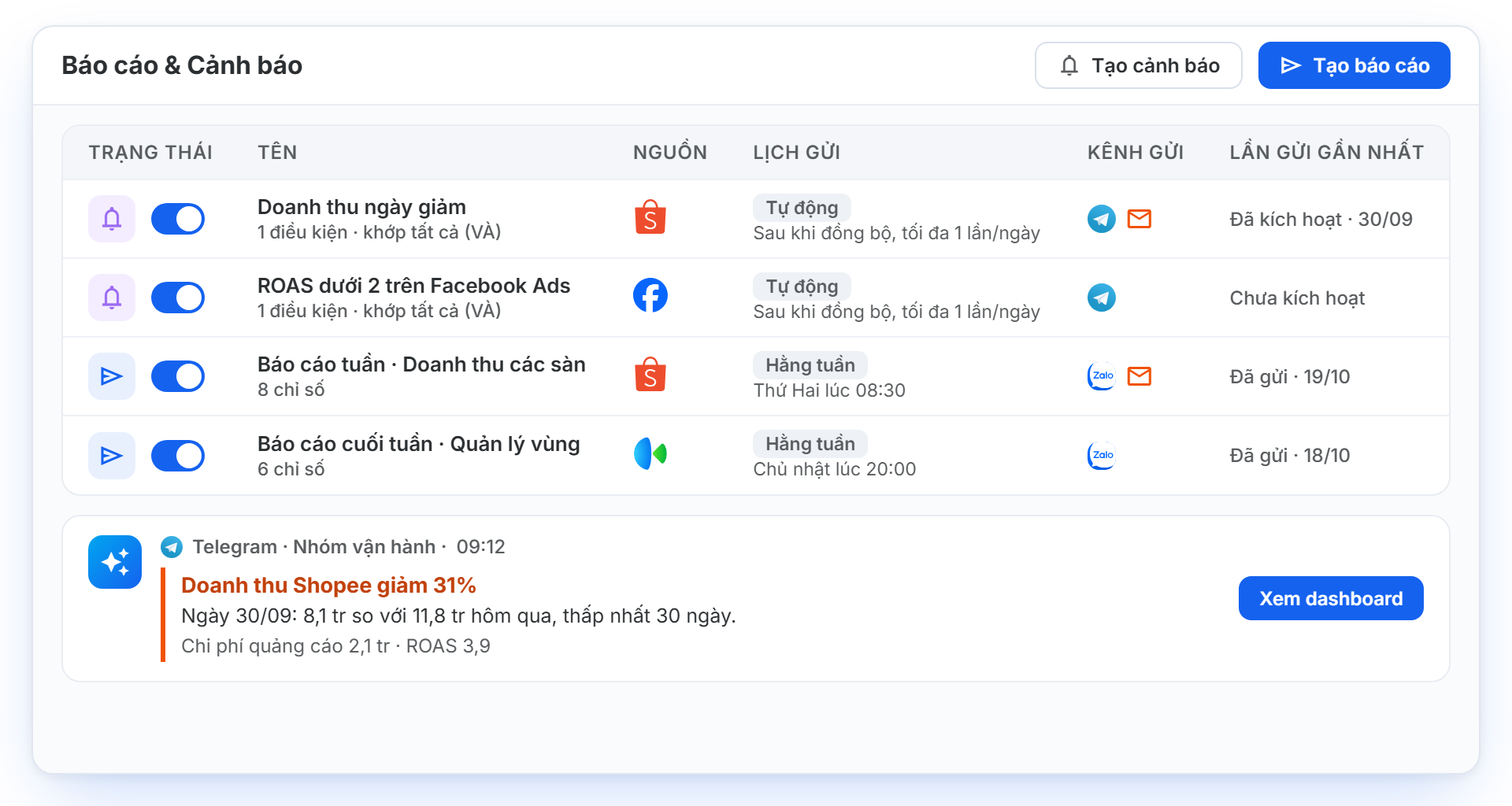Click the Zalo icon in Báo cáo cuối tuần row
The width and height of the screenshot is (1512, 806).
click(1102, 455)
